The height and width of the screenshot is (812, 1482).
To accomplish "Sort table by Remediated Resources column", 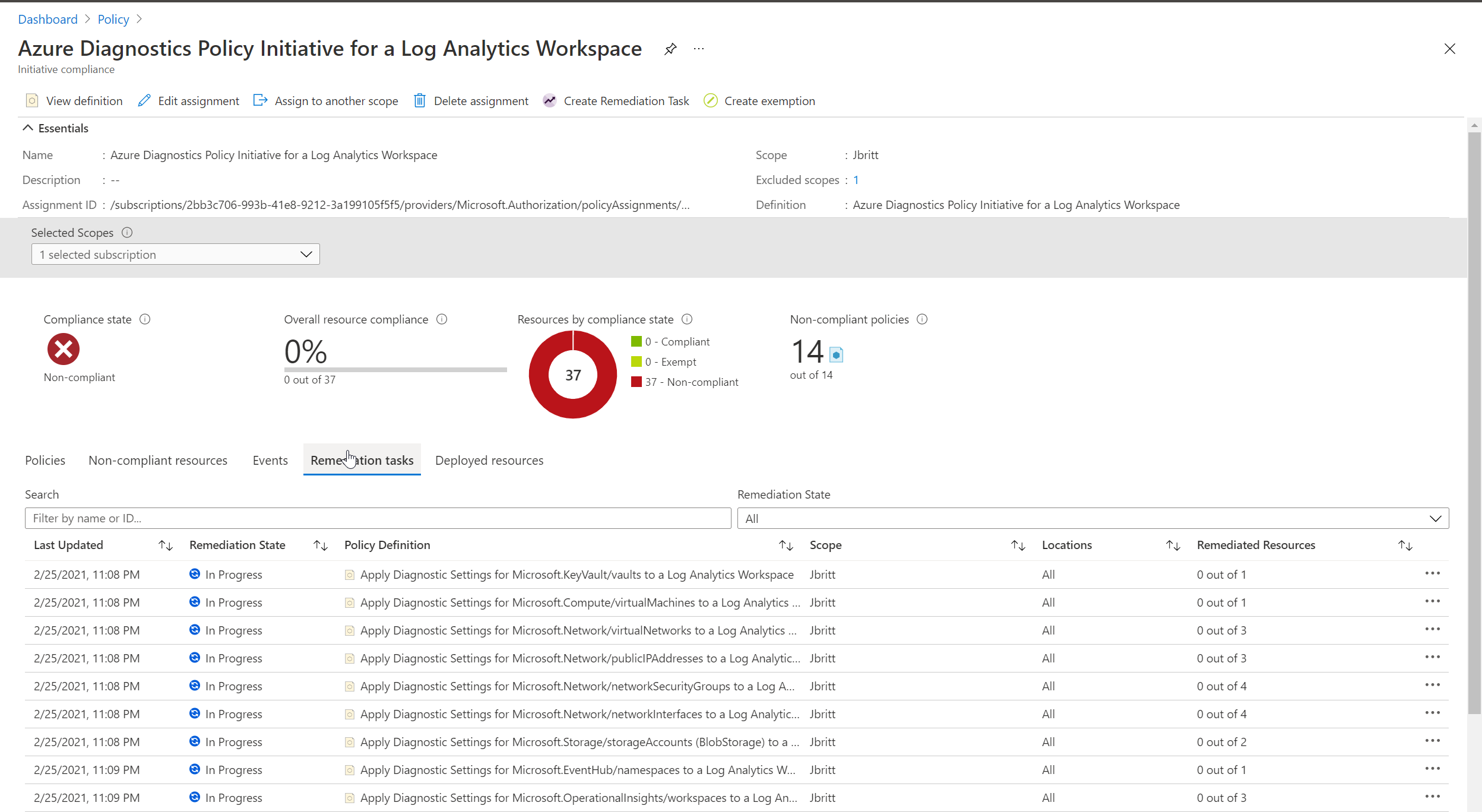I will [1405, 545].
